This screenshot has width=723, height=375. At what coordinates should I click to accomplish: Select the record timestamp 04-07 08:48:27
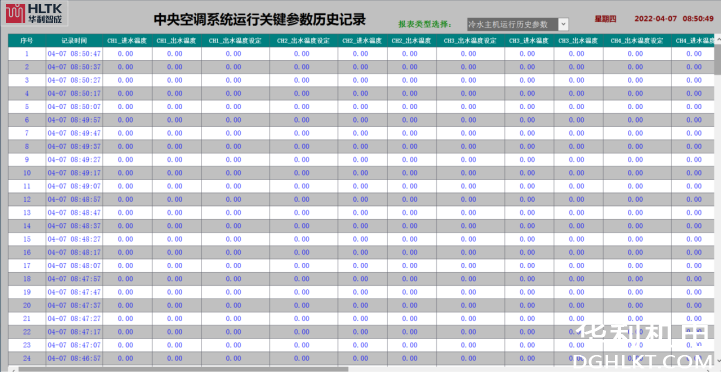pos(74,239)
